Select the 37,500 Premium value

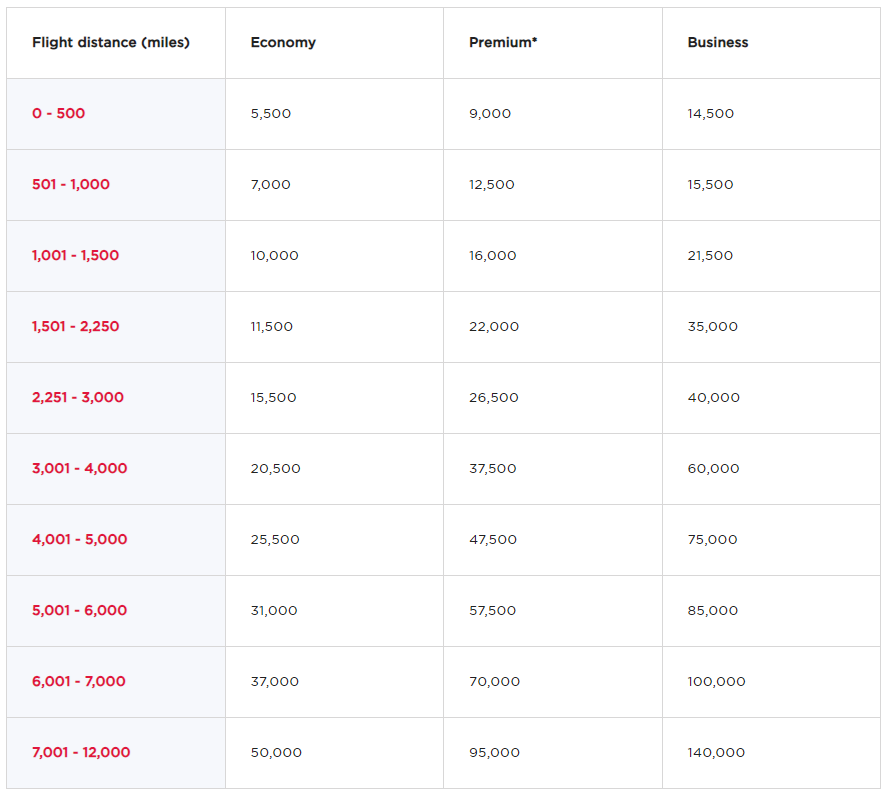(x=493, y=469)
